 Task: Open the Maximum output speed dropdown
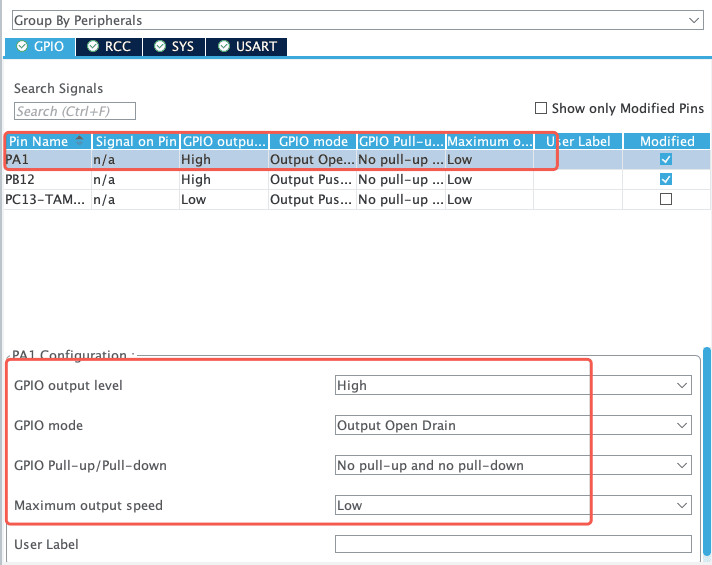pyautogui.click(x=513, y=505)
